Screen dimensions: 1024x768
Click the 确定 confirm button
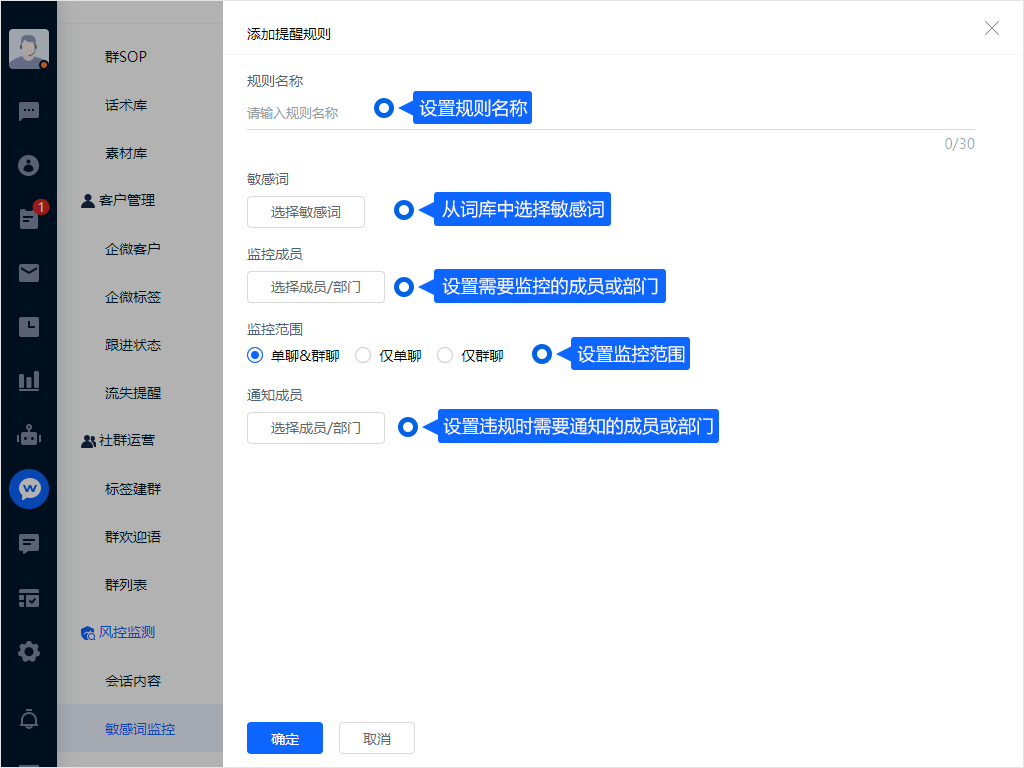(x=285, y=739)
